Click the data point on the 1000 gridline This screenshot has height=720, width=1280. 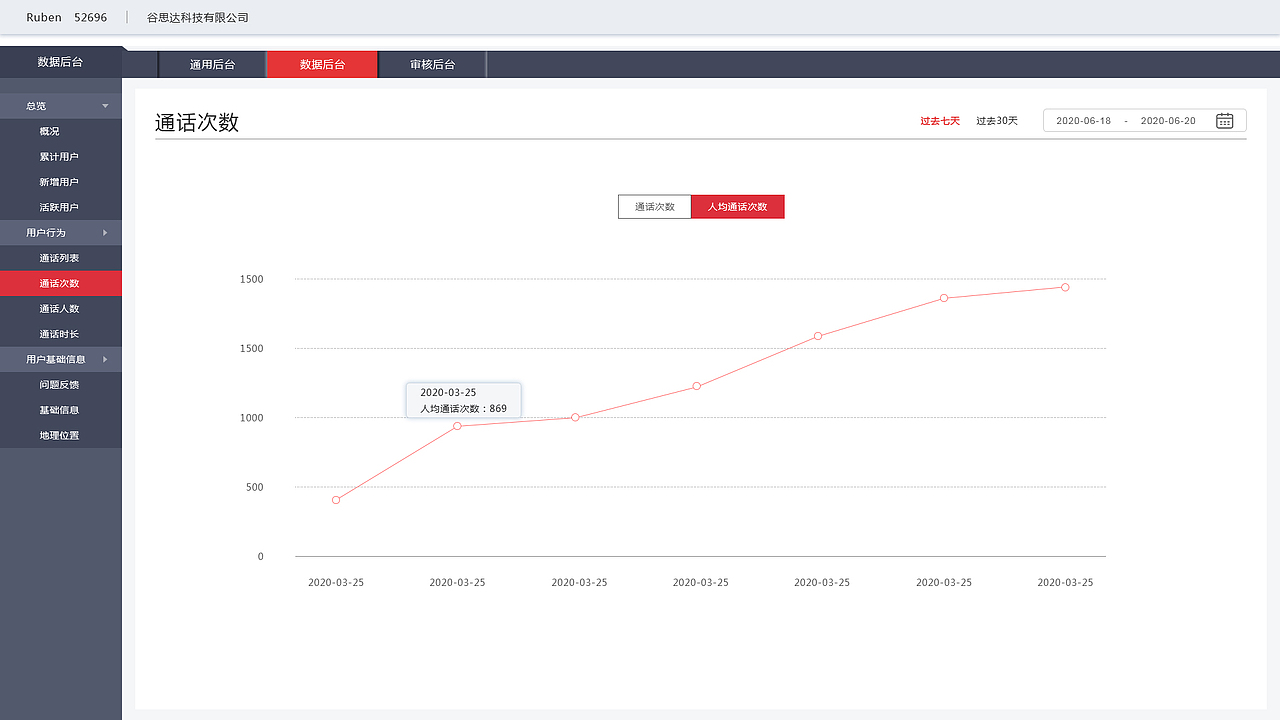click(575, 417)
